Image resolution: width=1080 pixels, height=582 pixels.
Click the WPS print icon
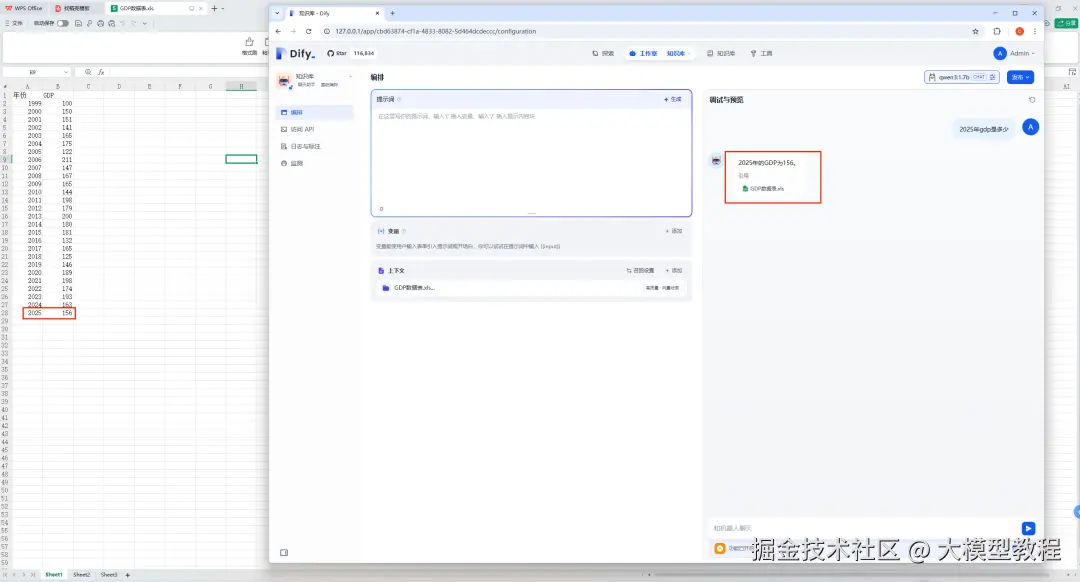click(x=101, y=23)
